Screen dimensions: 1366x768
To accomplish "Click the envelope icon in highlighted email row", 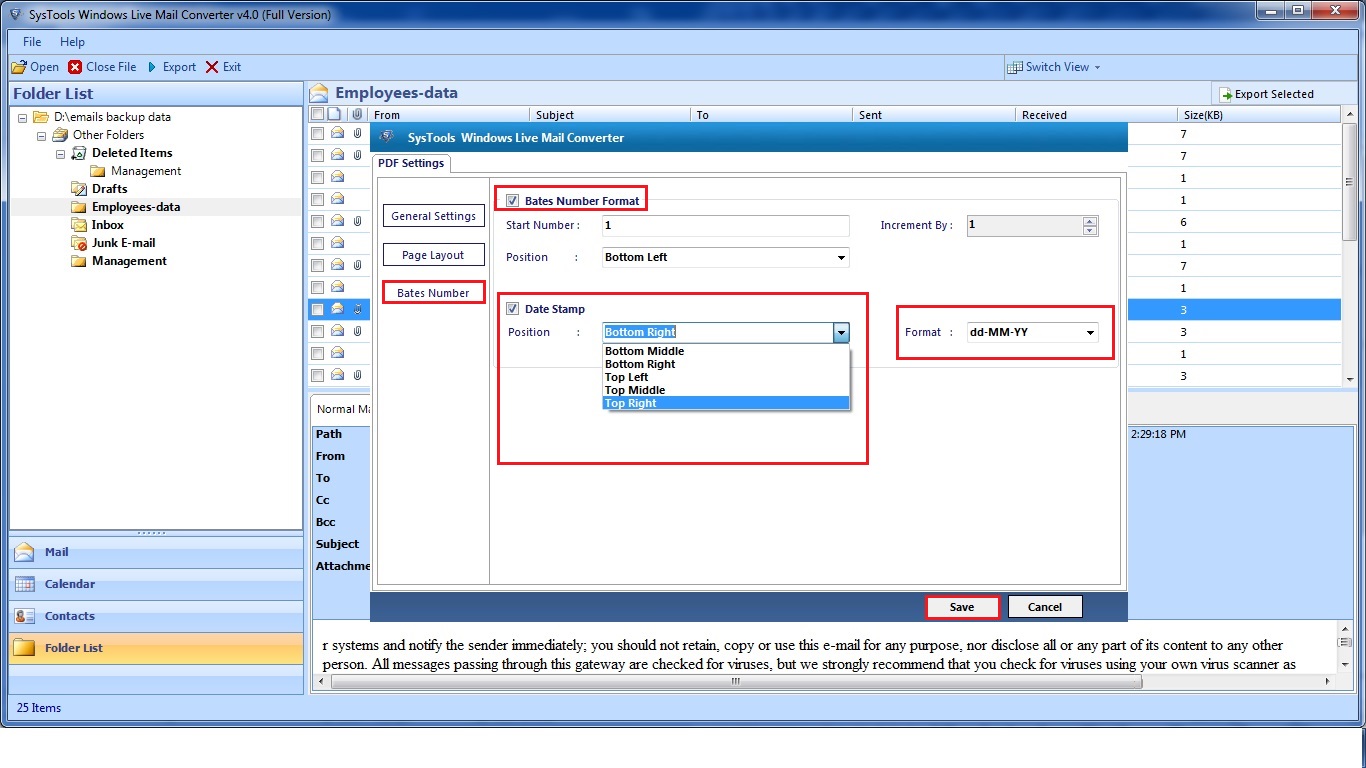I will [338, 309].
